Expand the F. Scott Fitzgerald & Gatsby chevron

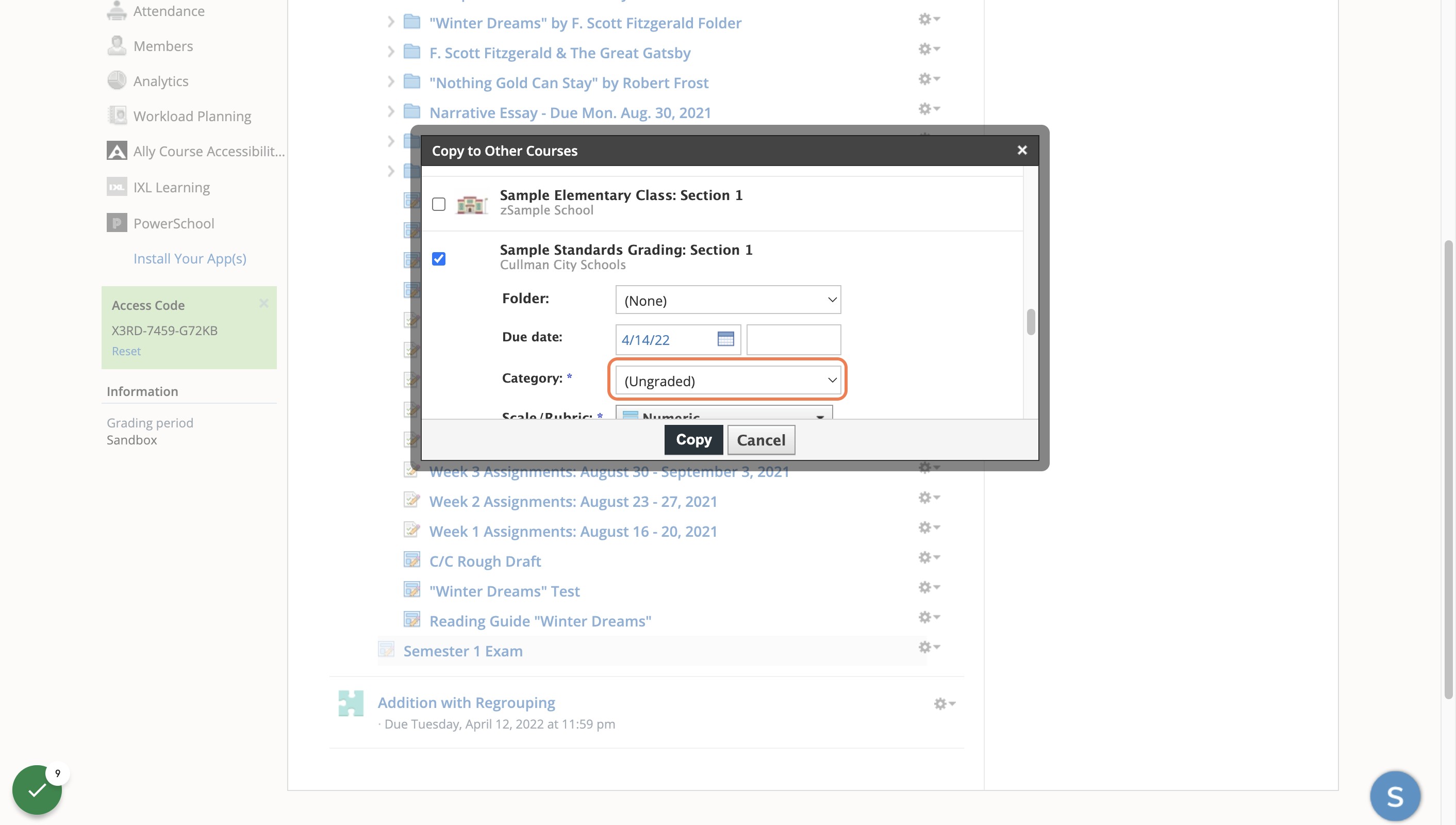pyautogui.click(x=390, y=52)
